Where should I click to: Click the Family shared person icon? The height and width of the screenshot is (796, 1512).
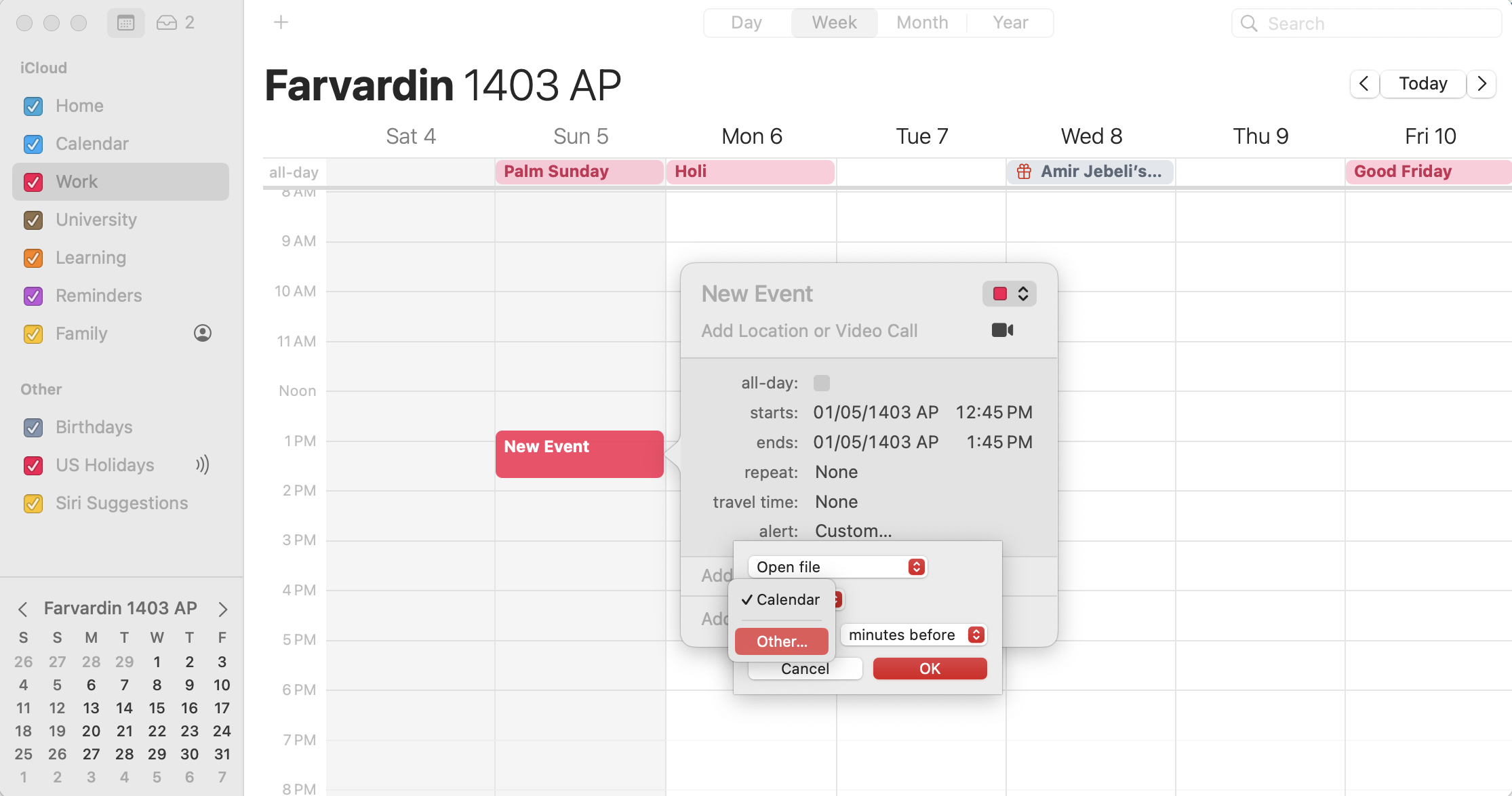click(203, 333)
